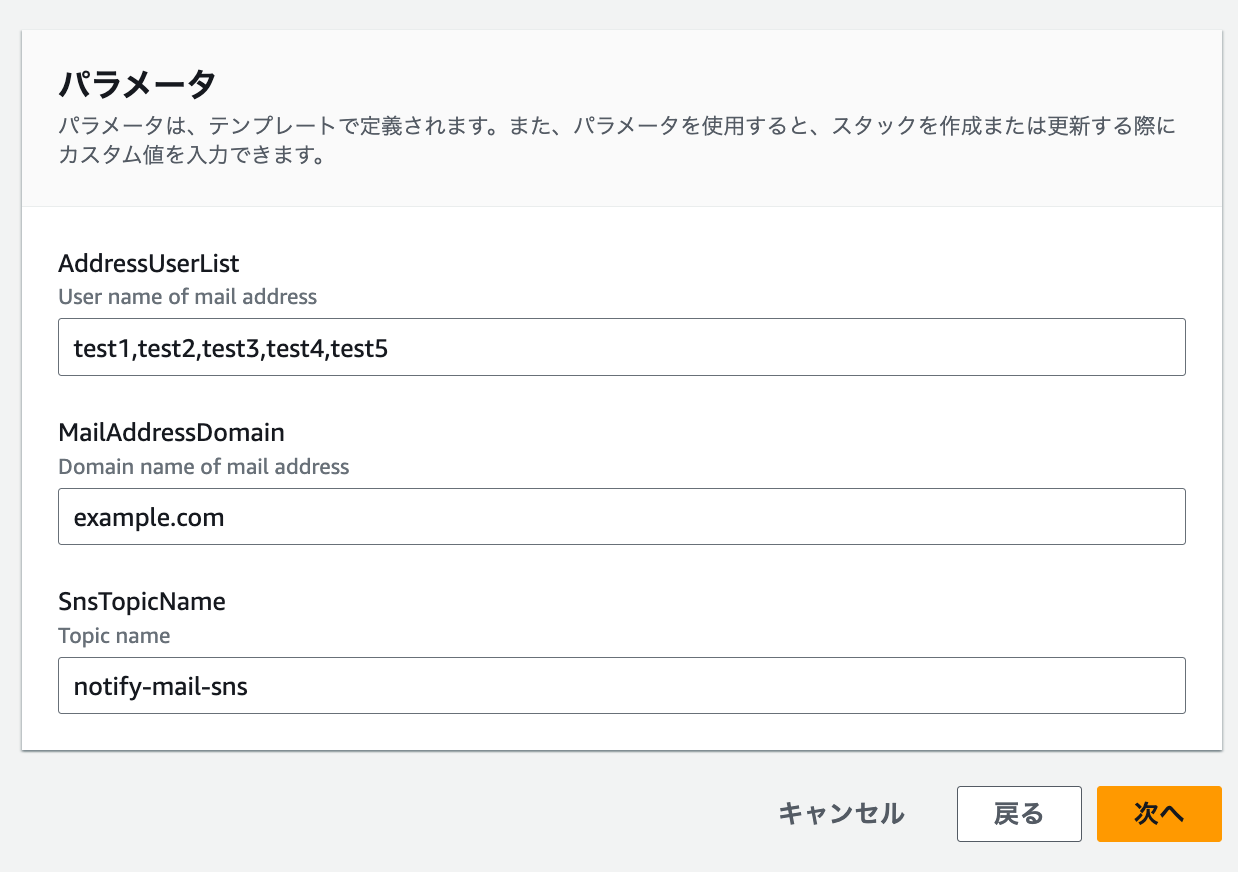
Task: Place cursor in the SnsTopicName field
Action: 620,685
